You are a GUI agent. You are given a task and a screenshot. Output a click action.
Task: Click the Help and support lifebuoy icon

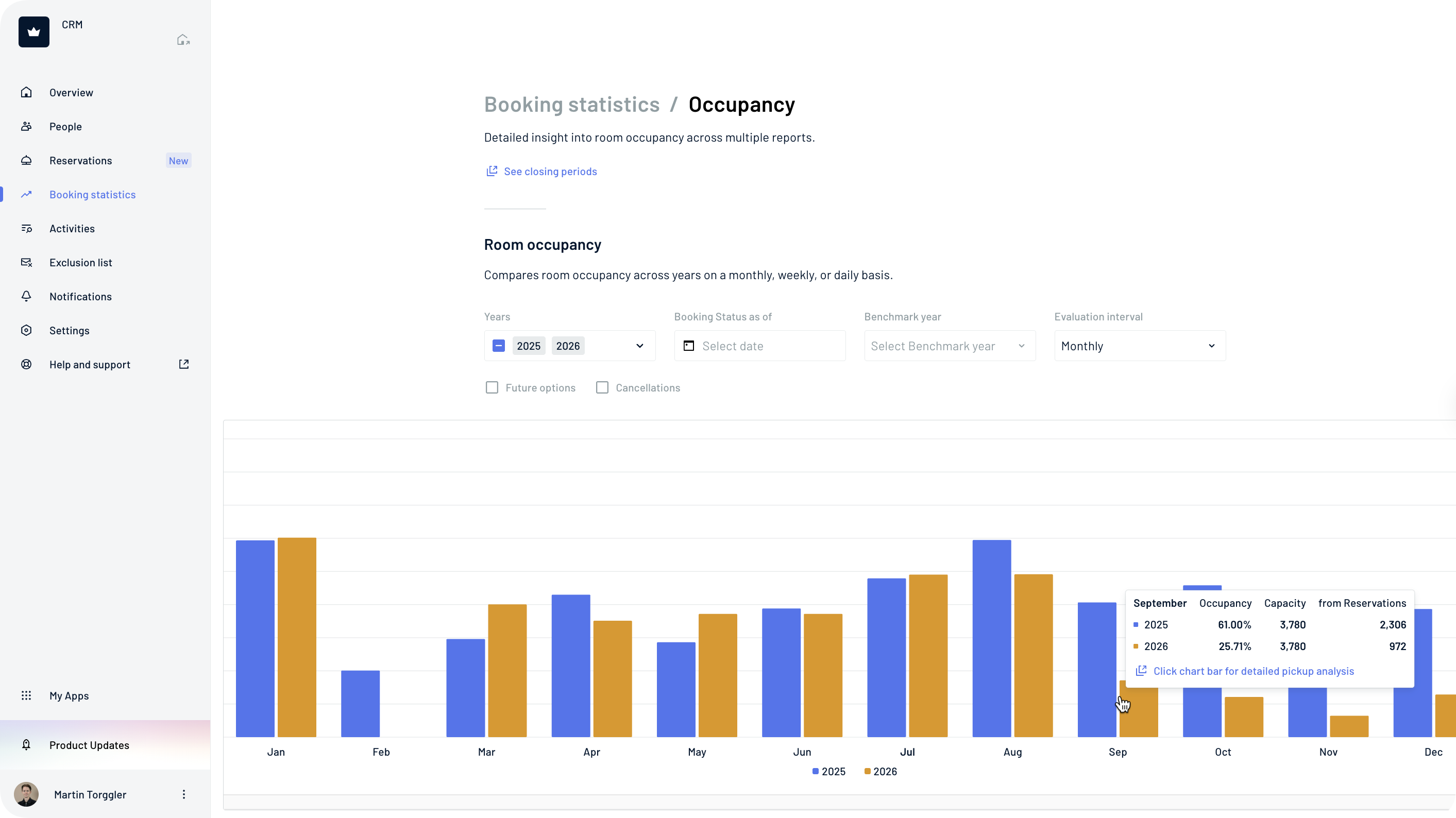[26, 364]
